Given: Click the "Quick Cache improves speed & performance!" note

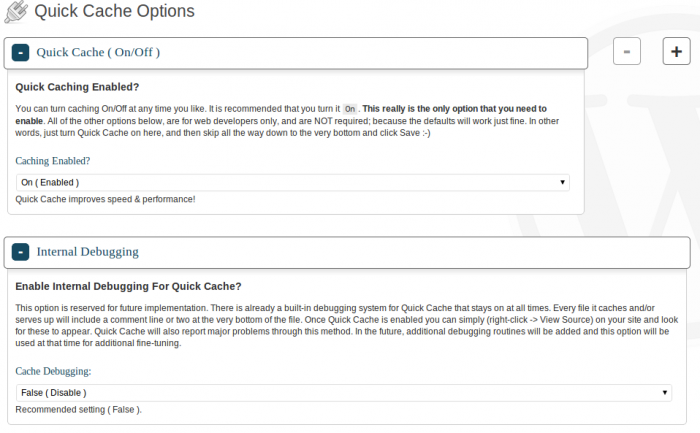Looking at the screenshot, I should point(105,199).
